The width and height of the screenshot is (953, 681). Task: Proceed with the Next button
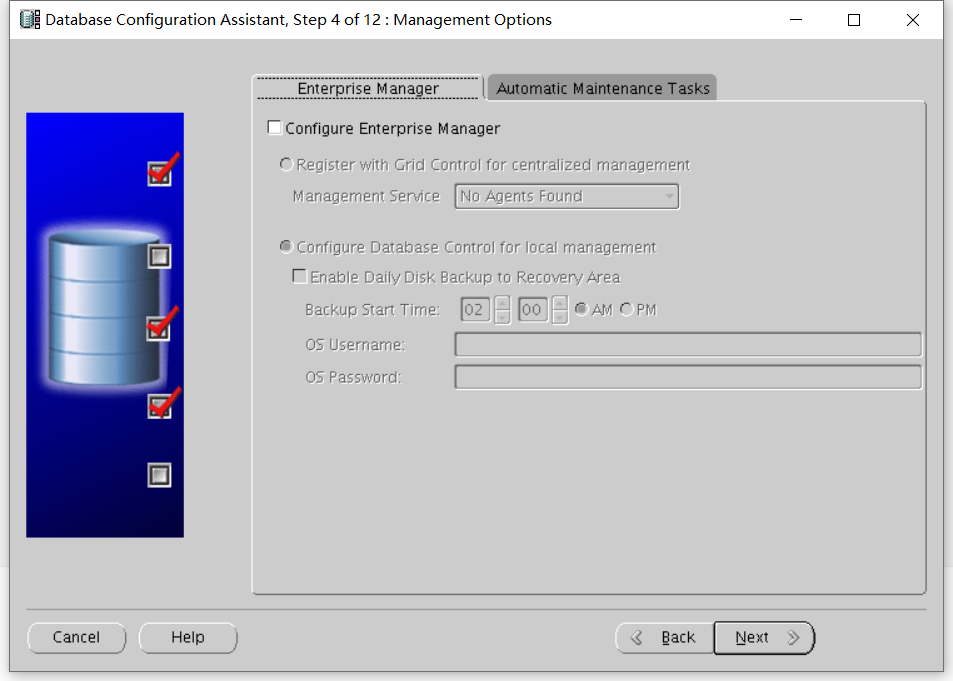coord(764,637)
